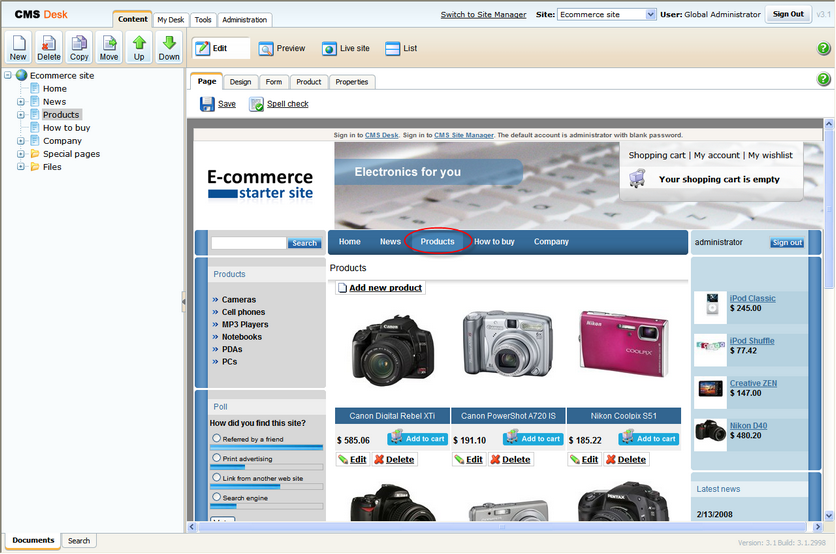This screenshot has width=836, height=554.
Task: Edit the Canon Digital Rebel XTi product
Action: [352, 460]
